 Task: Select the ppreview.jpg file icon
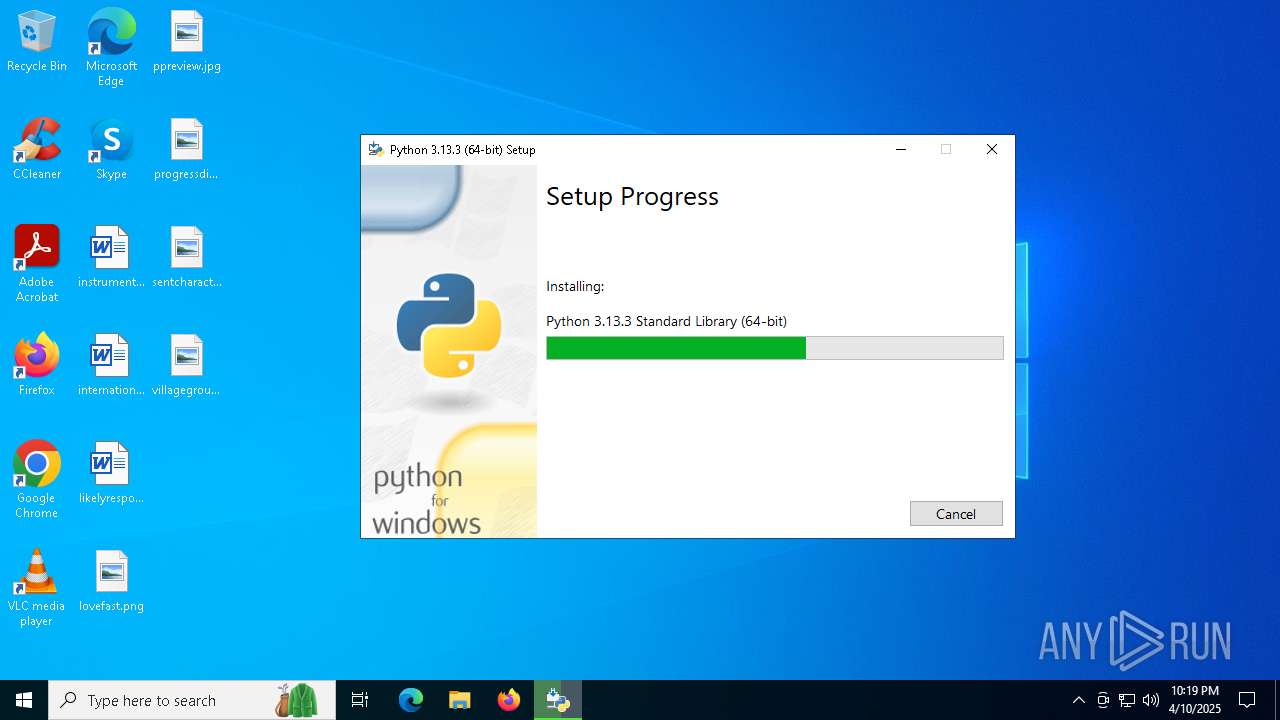(187, 41)
